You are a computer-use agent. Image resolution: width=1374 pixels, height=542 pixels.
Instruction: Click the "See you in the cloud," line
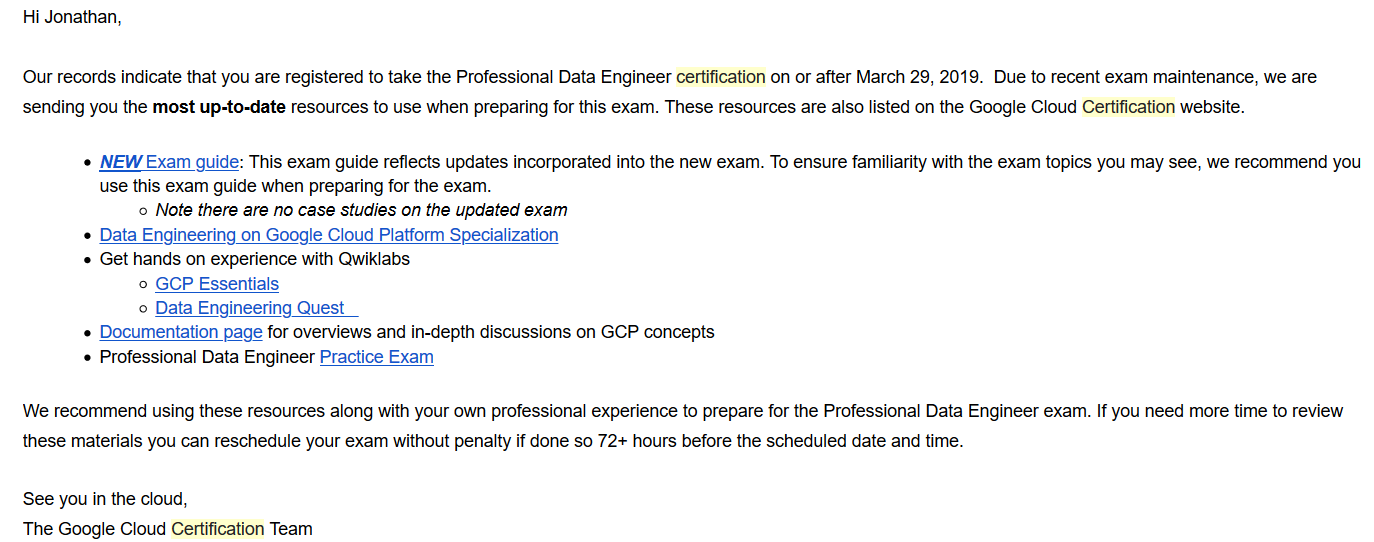click(105, 499)
